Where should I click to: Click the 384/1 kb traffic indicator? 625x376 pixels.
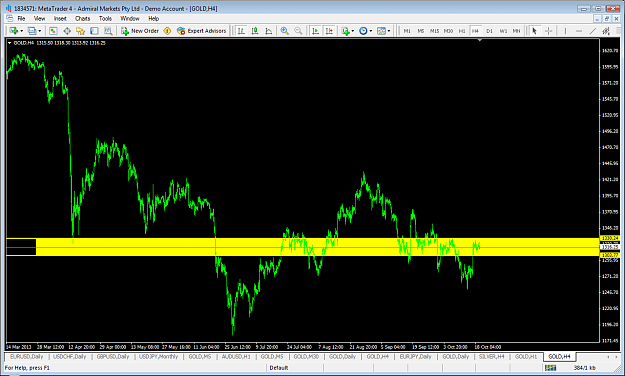tap(585, 368)
